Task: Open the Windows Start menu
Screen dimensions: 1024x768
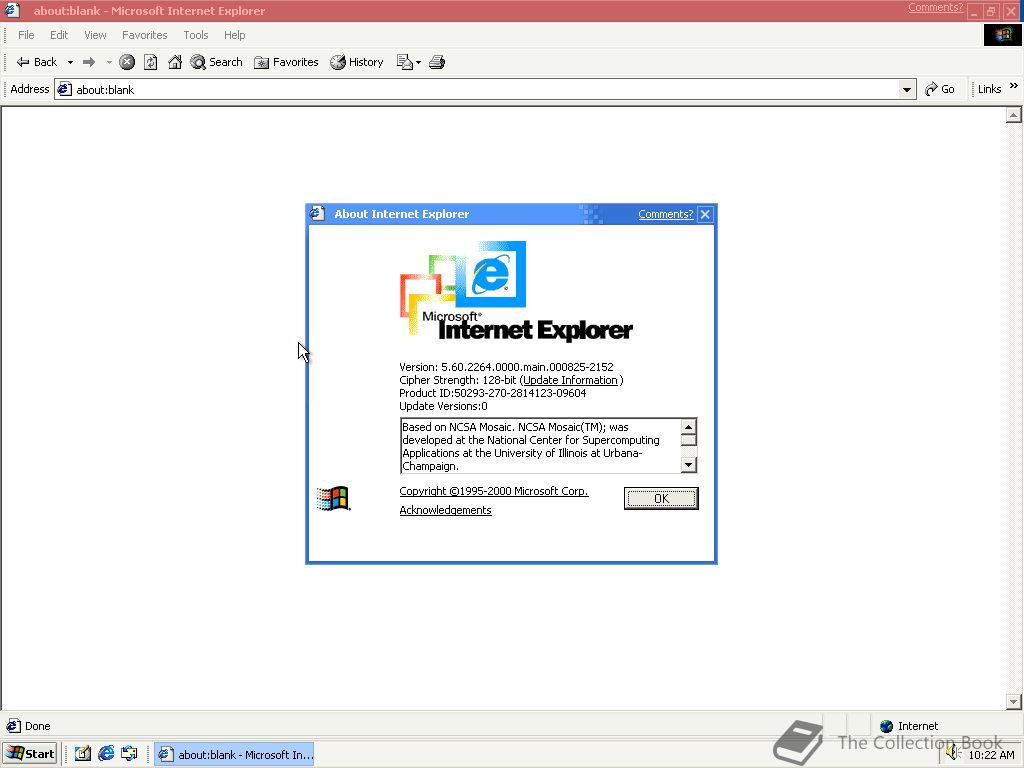Action: [30, 754]
